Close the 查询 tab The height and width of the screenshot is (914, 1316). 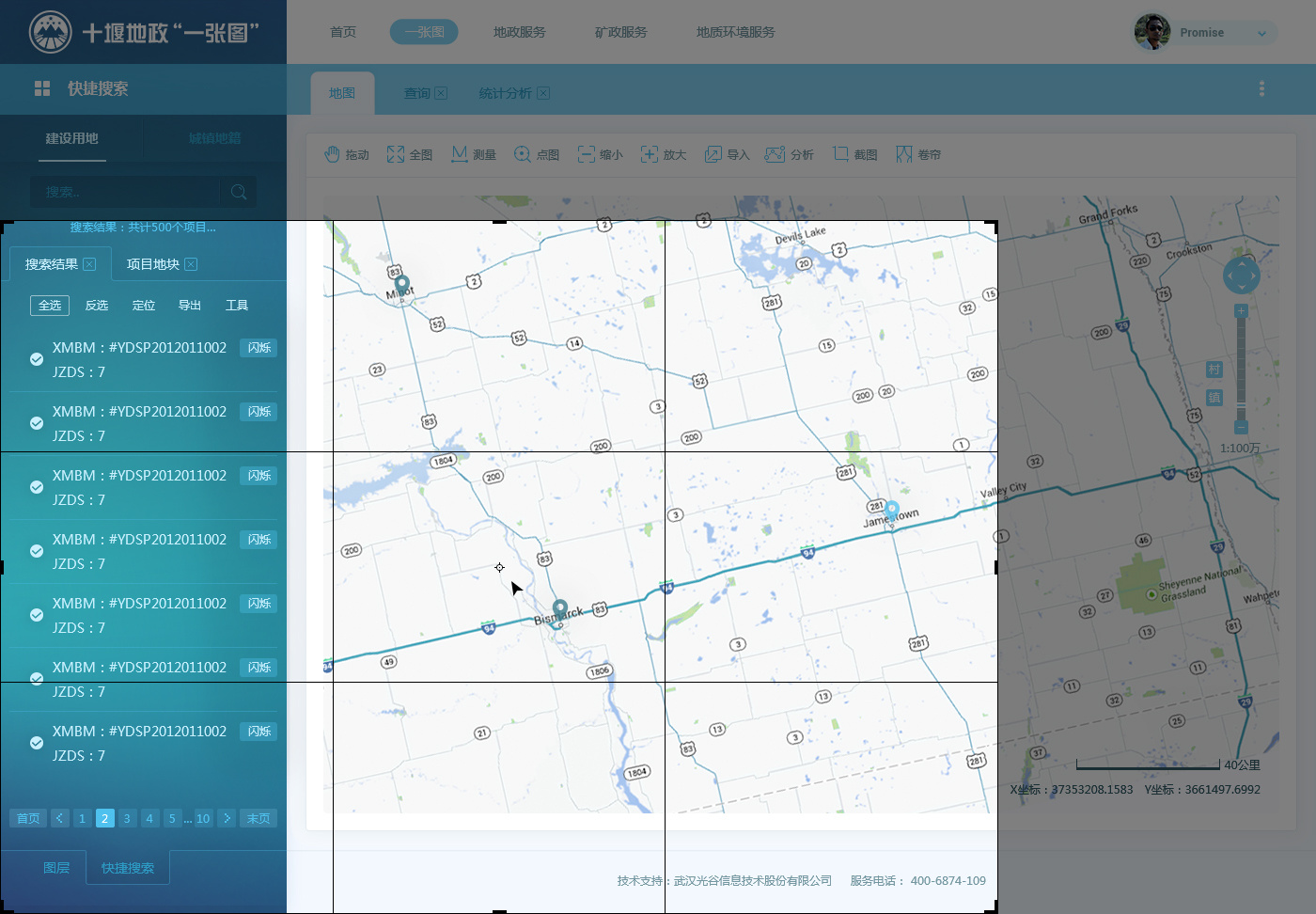coord(441,93)
